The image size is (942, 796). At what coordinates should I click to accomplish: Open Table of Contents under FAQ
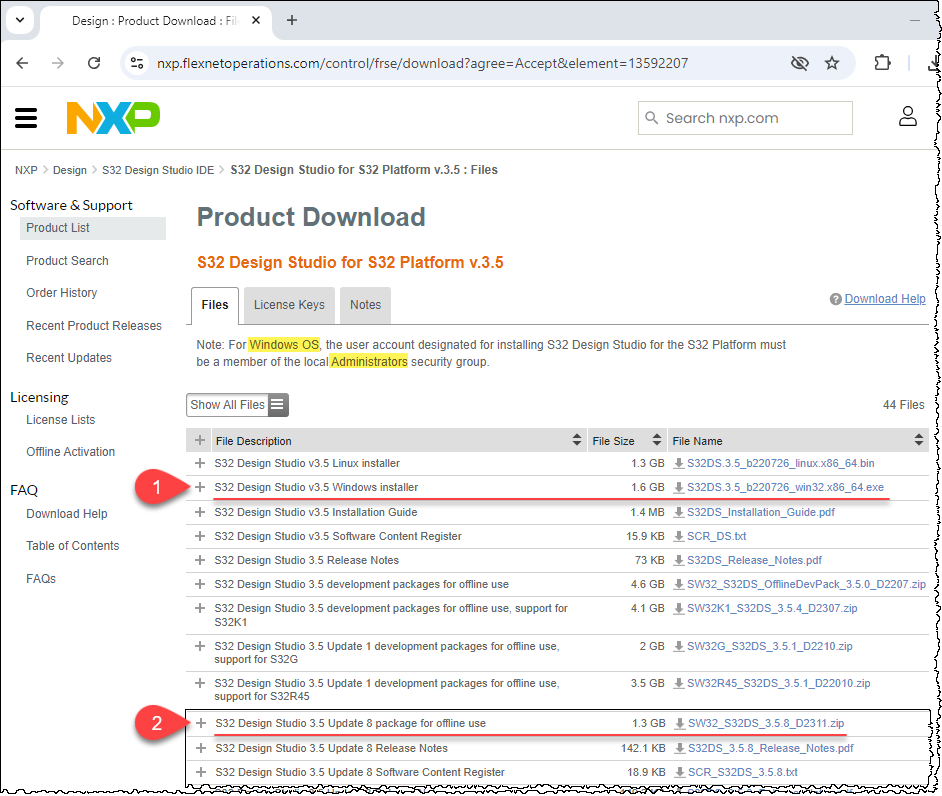(x=73, y=546)
